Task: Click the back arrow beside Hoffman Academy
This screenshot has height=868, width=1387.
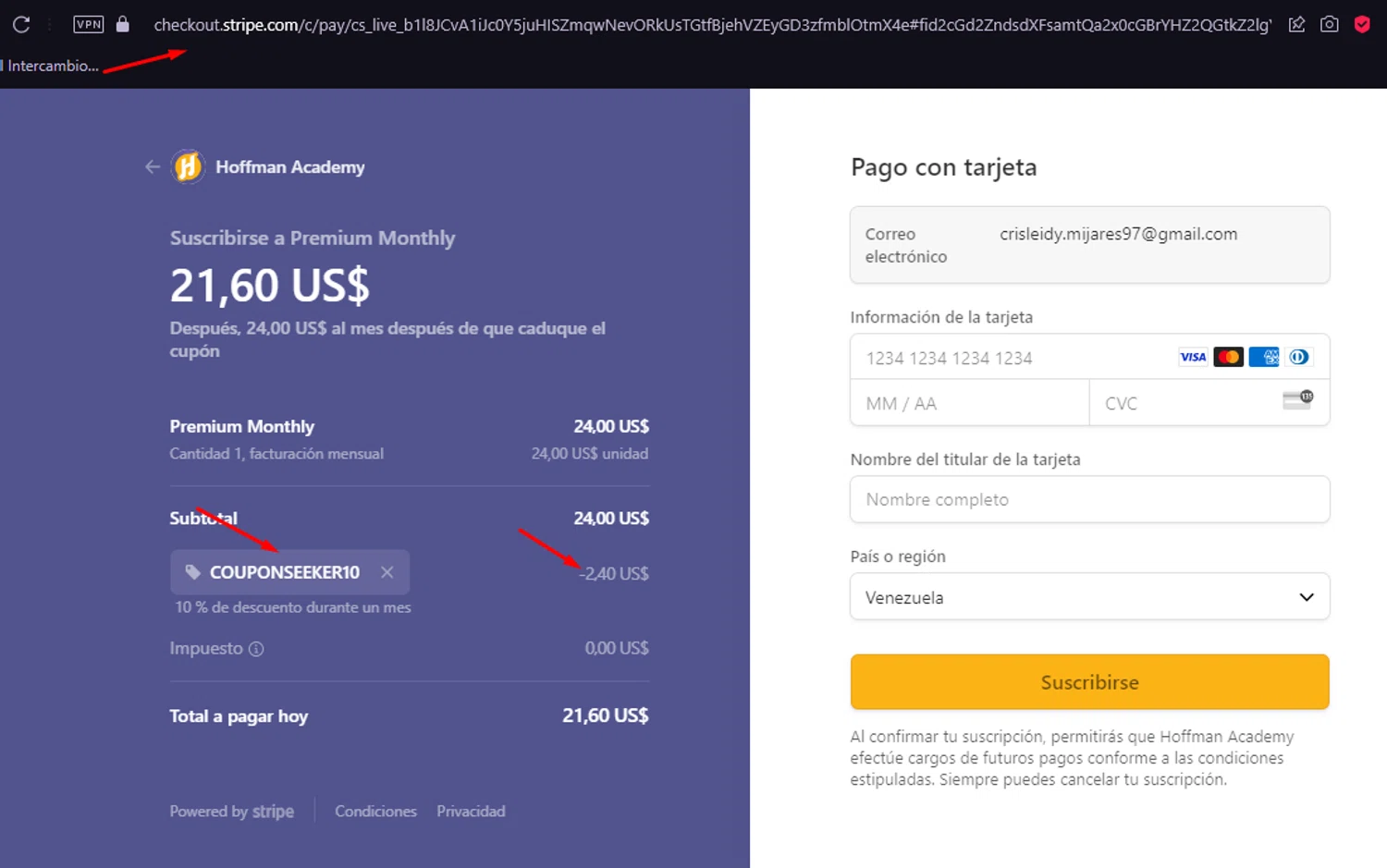Action: tap(153, 167)
